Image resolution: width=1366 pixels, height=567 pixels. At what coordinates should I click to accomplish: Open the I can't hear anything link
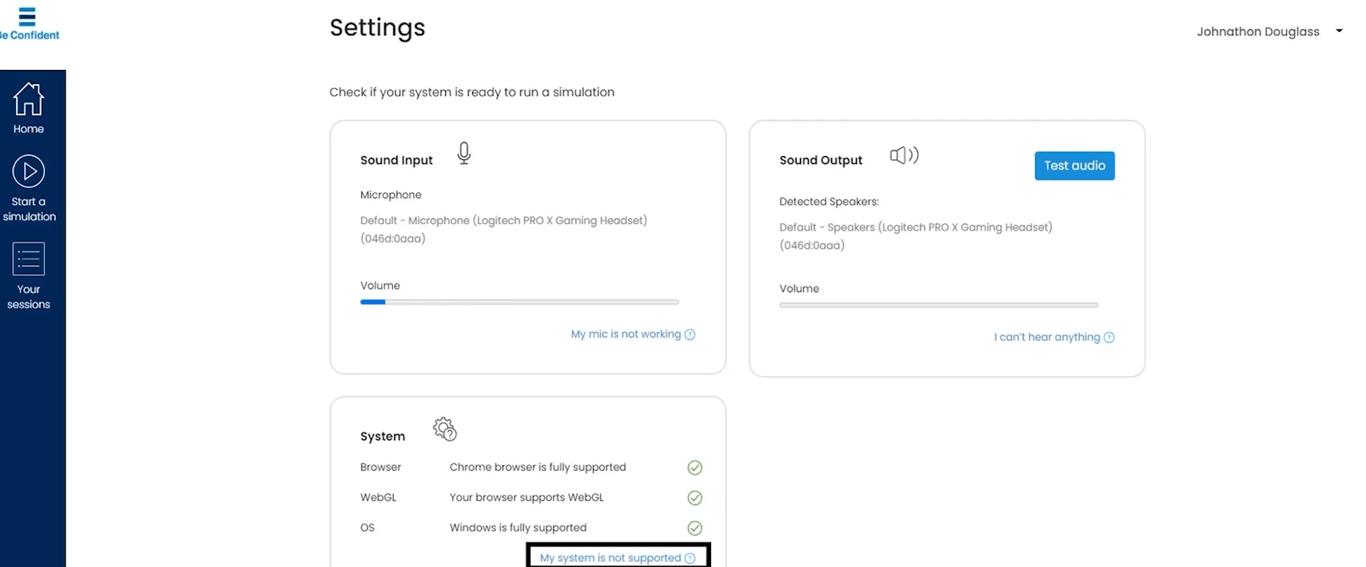(1046, 337)
